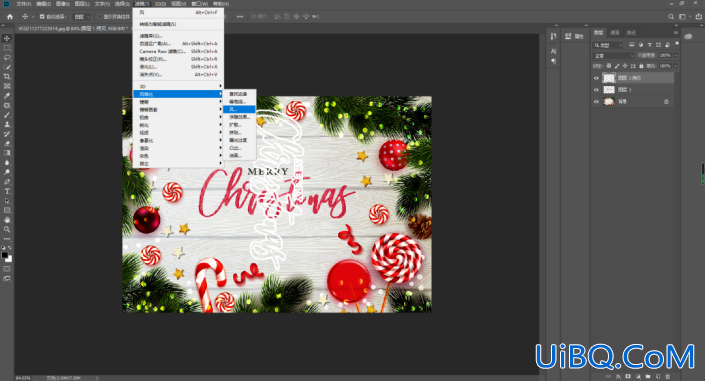705x381 pixels.
Task: Select the Move tool in toolbar
Action: [7, 38]
